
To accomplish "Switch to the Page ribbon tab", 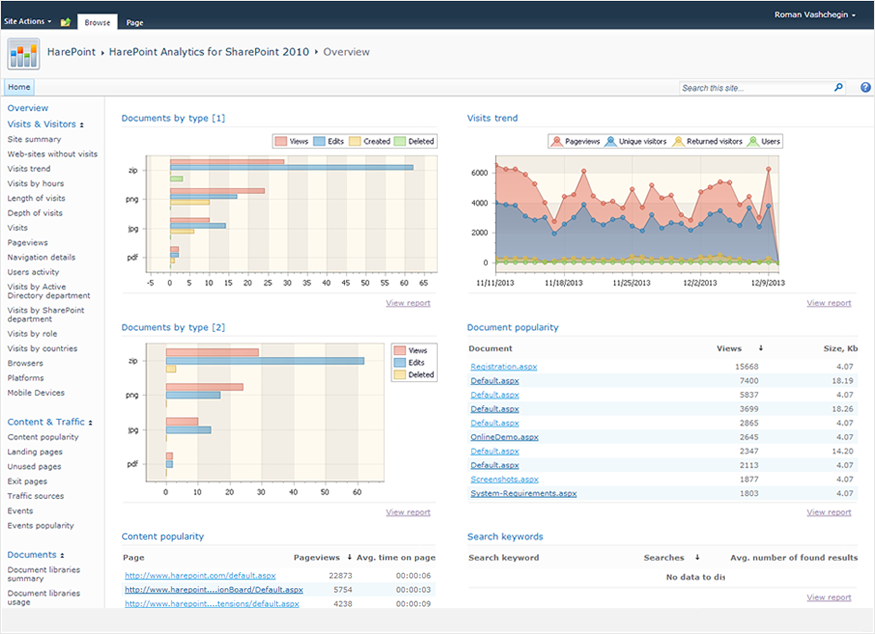I will click(134, 22).
